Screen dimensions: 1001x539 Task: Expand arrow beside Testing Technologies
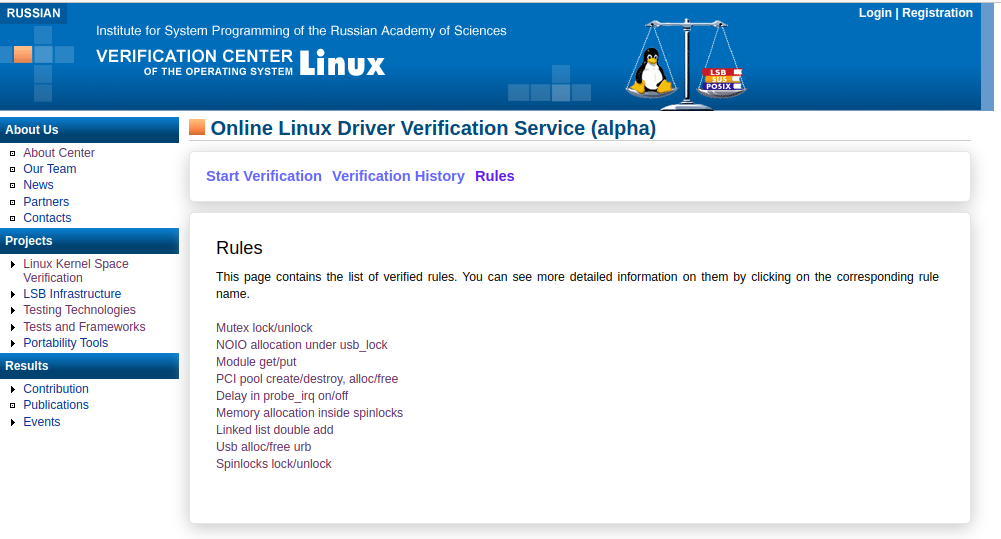pos(13,310)
